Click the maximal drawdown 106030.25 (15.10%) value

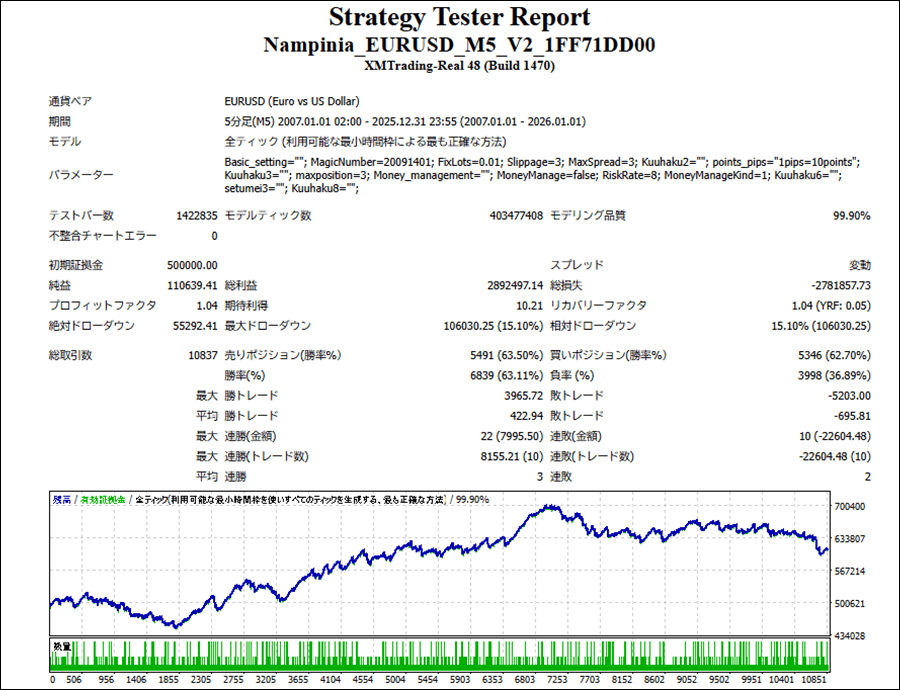coord(485,325)
